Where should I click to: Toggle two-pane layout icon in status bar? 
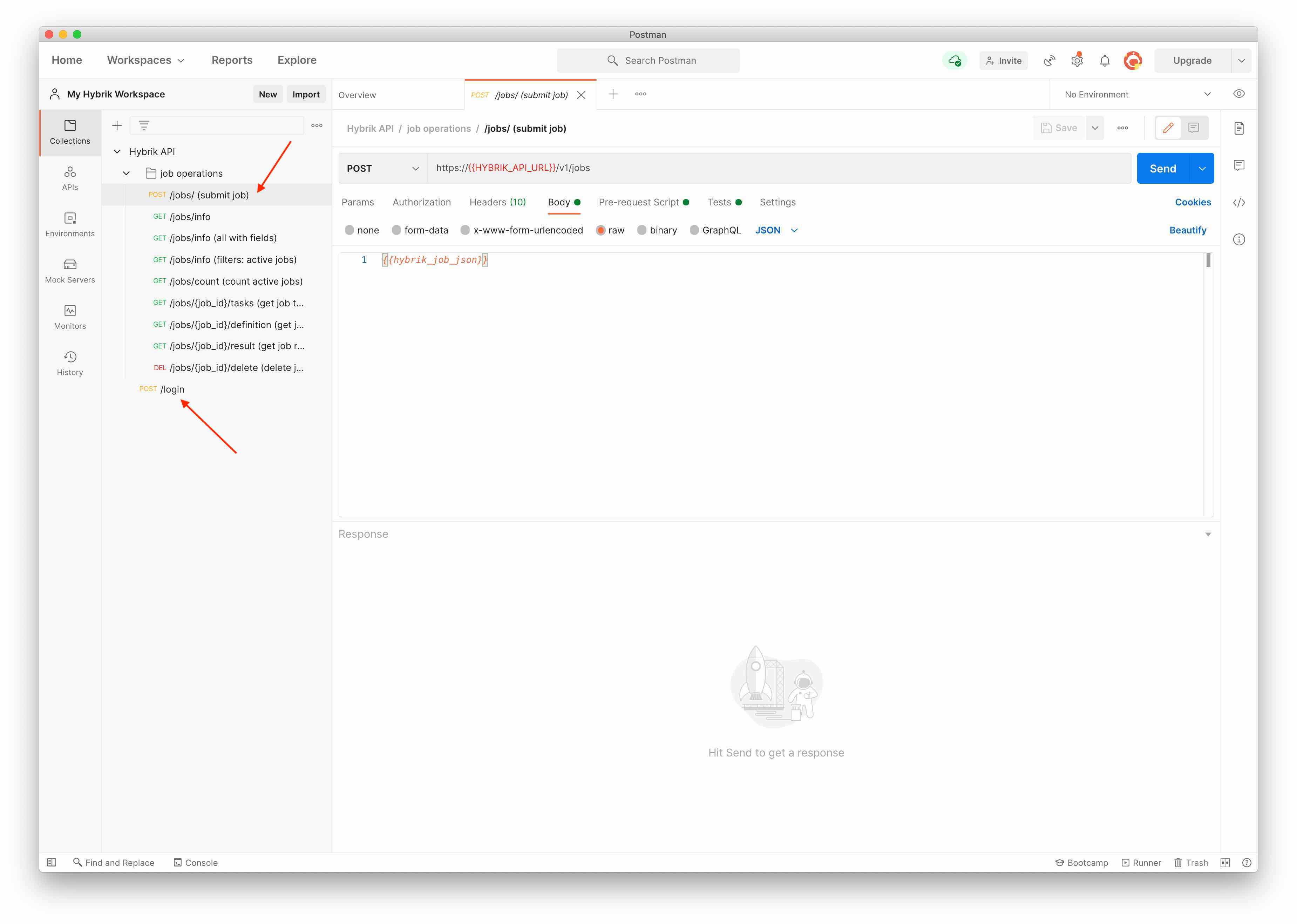(1225, 863)
